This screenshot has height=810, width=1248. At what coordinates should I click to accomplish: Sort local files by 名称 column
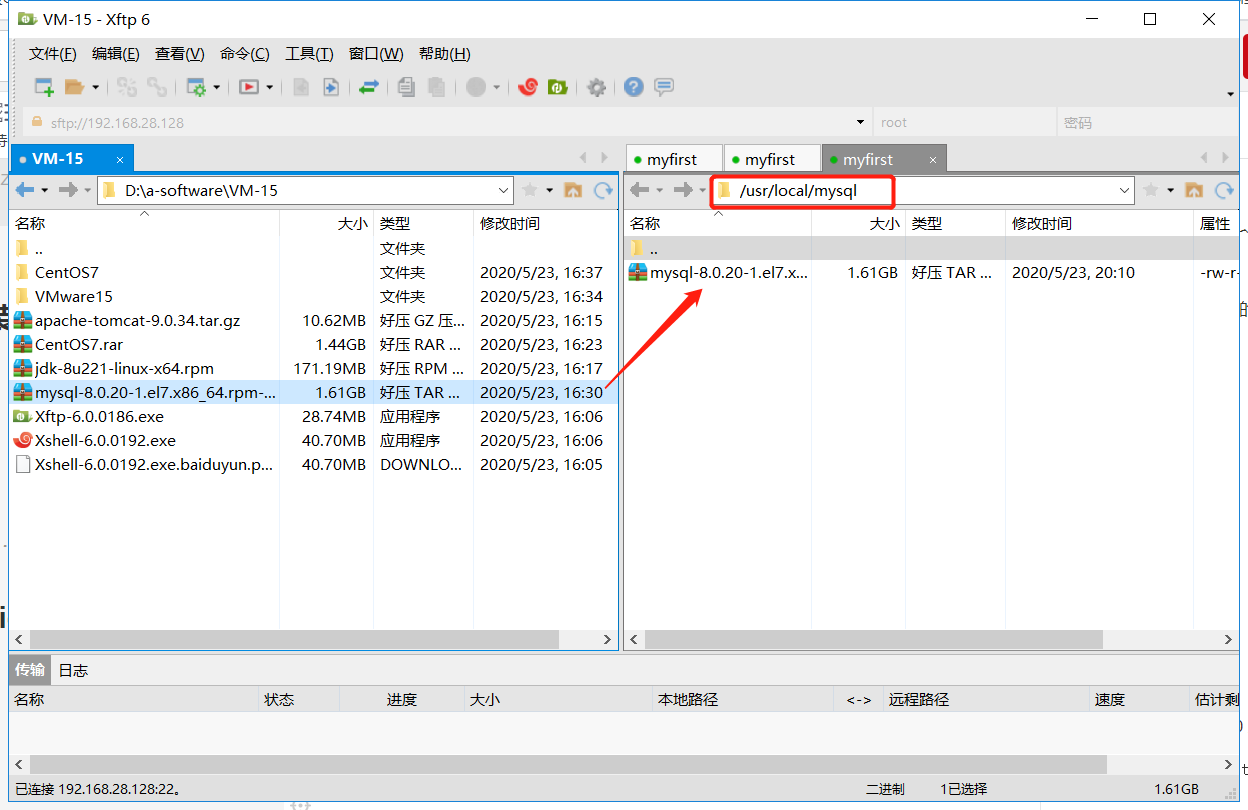[144, 224]
